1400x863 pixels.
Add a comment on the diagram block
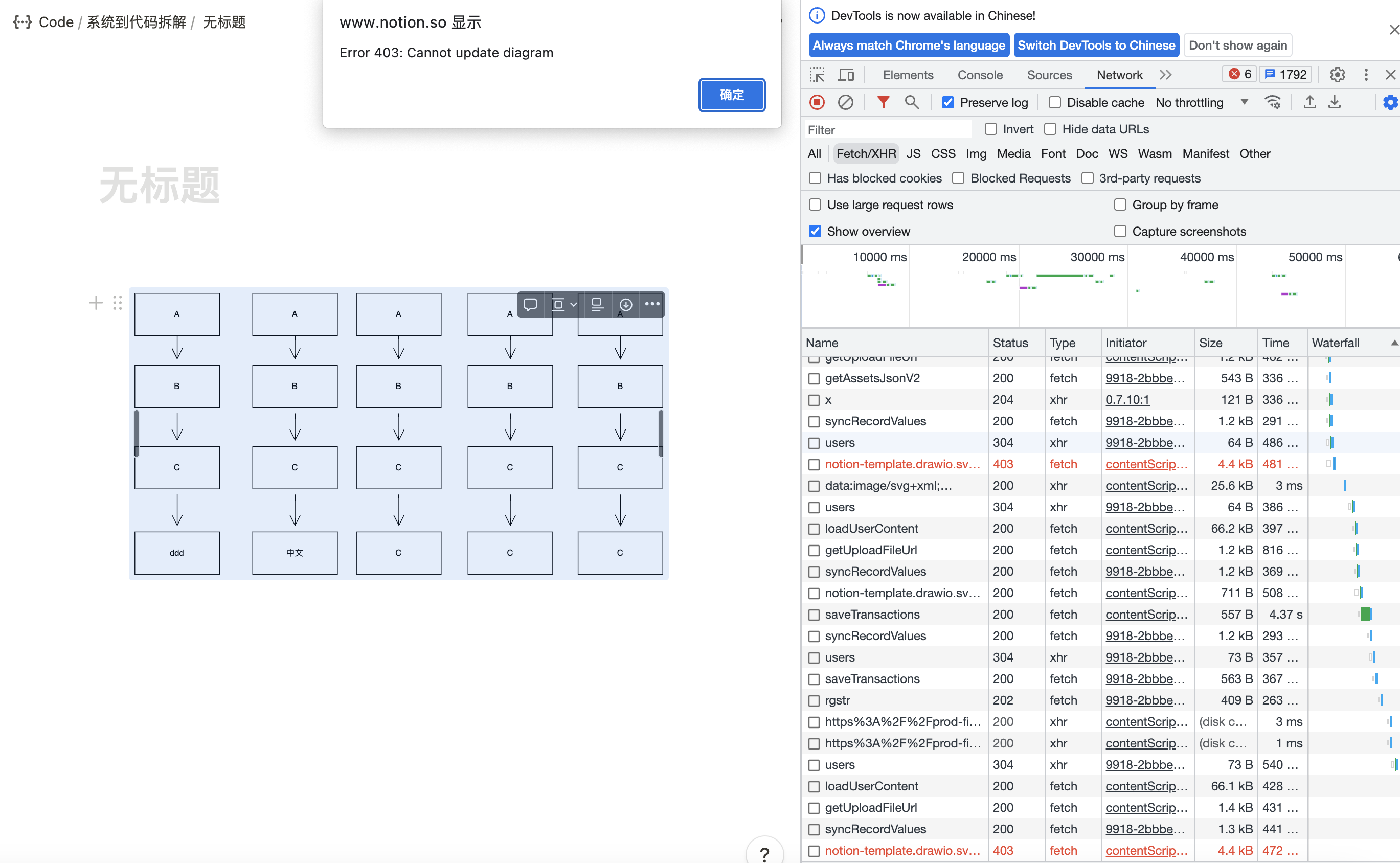point(531,304)
